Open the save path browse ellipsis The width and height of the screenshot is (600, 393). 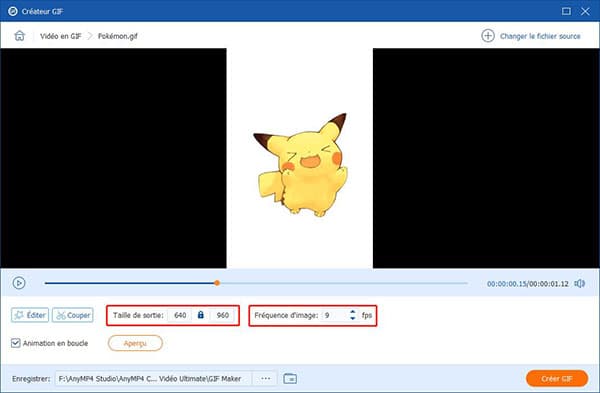point(266,378)
